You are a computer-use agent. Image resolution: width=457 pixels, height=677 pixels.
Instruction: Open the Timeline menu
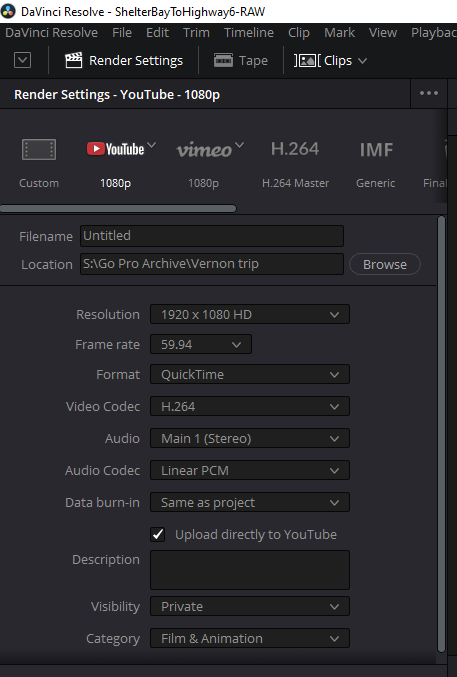(249, 33)
